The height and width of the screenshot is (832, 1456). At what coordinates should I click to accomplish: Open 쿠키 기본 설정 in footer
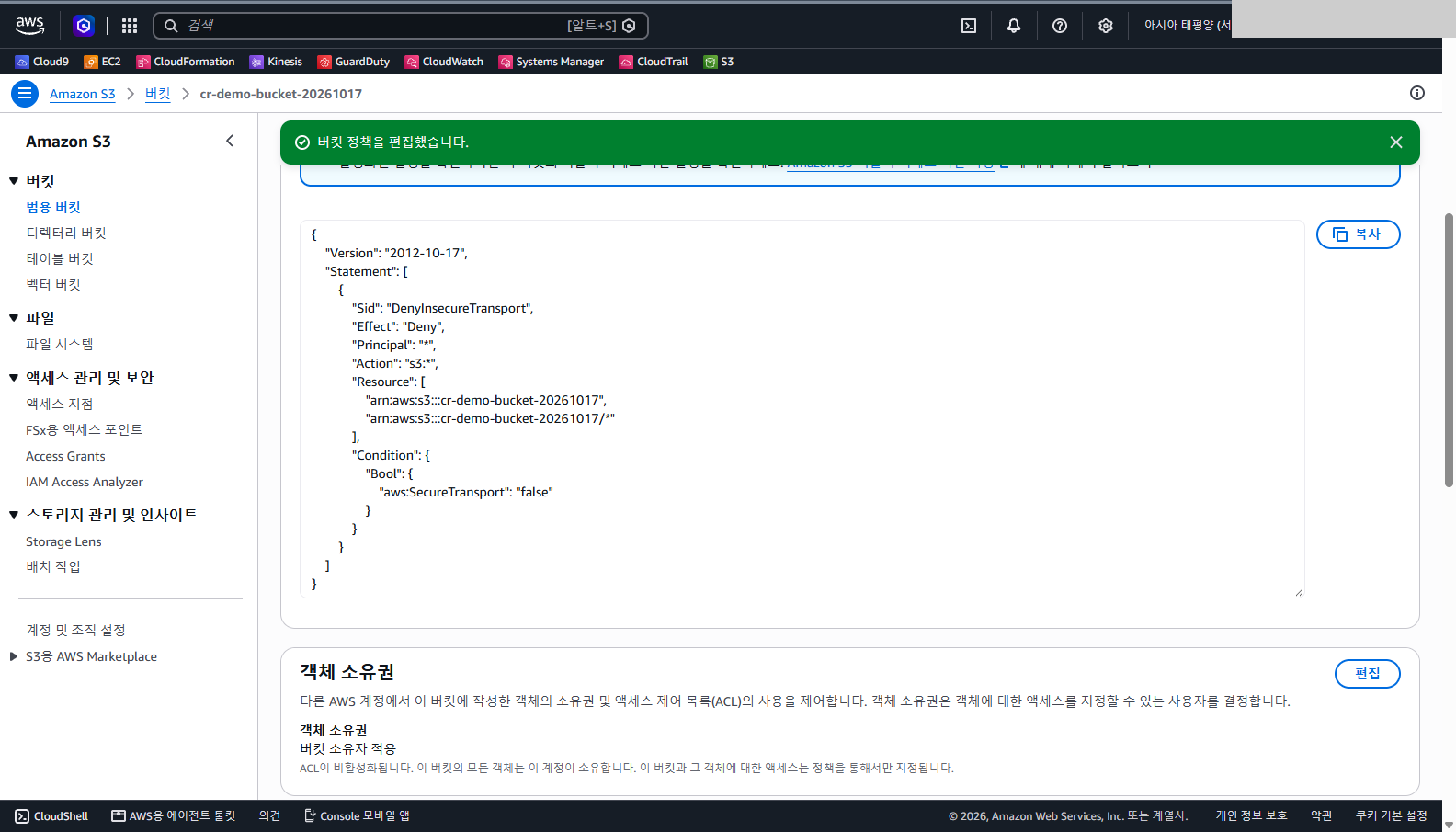point(1391,816)
